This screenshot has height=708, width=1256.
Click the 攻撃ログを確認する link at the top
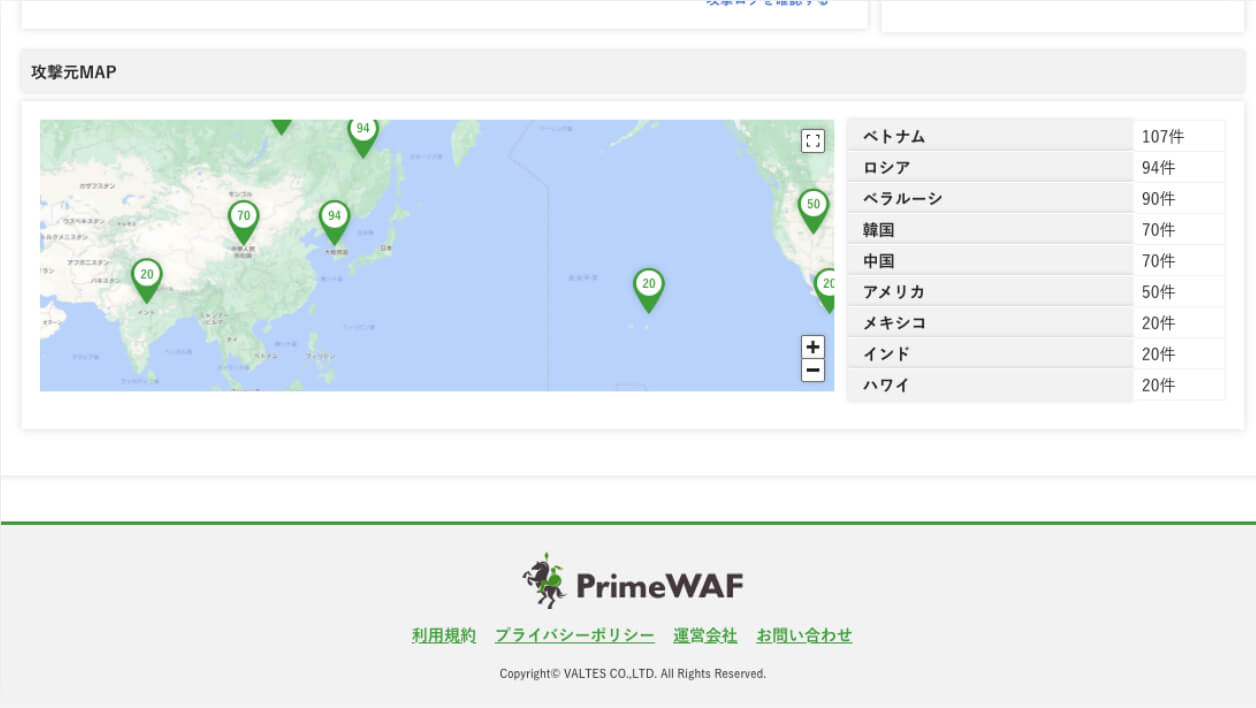[765, 3]
